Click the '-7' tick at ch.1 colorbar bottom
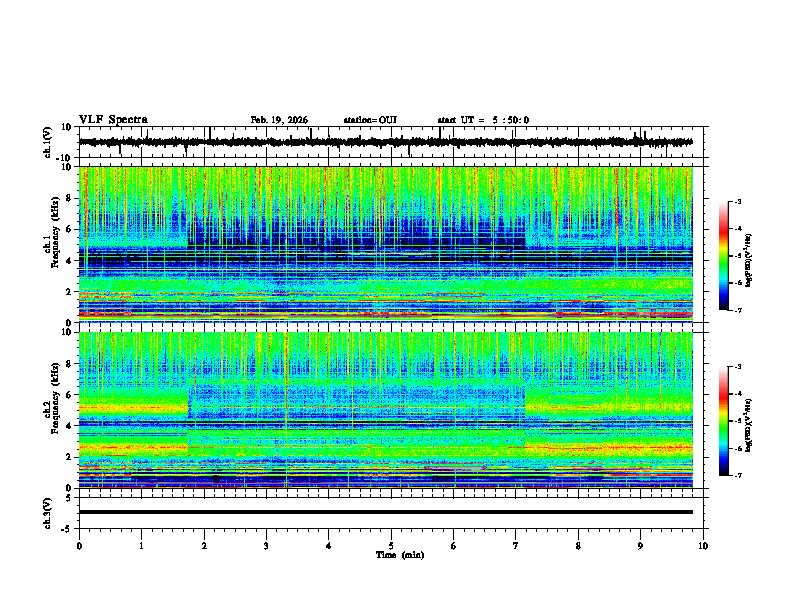Viewport: 792px width, 612px height. pyautogui.click(x=737, y=311)
